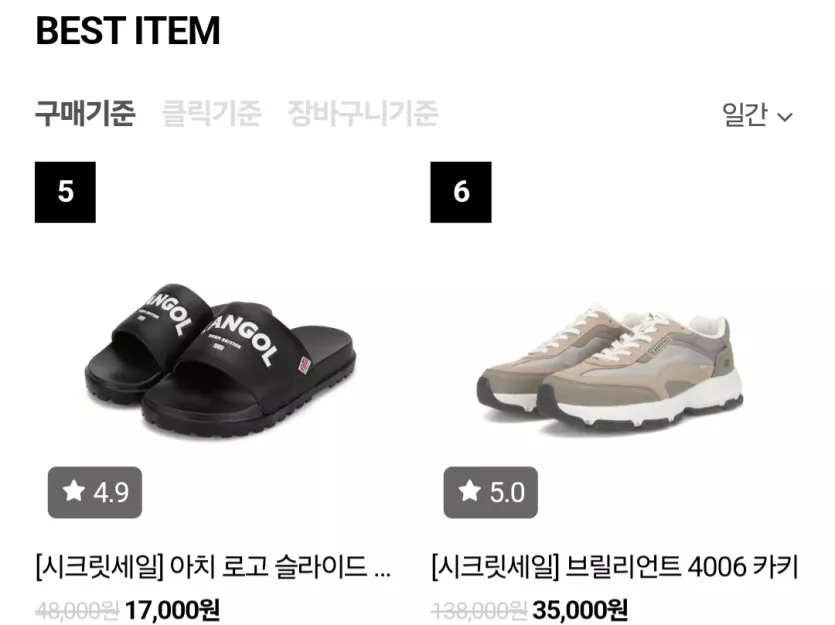Image resolution: width=835 pixels, height=625 pixels.
Task: Click the rank 5 badge
Action: coord(65,192)
